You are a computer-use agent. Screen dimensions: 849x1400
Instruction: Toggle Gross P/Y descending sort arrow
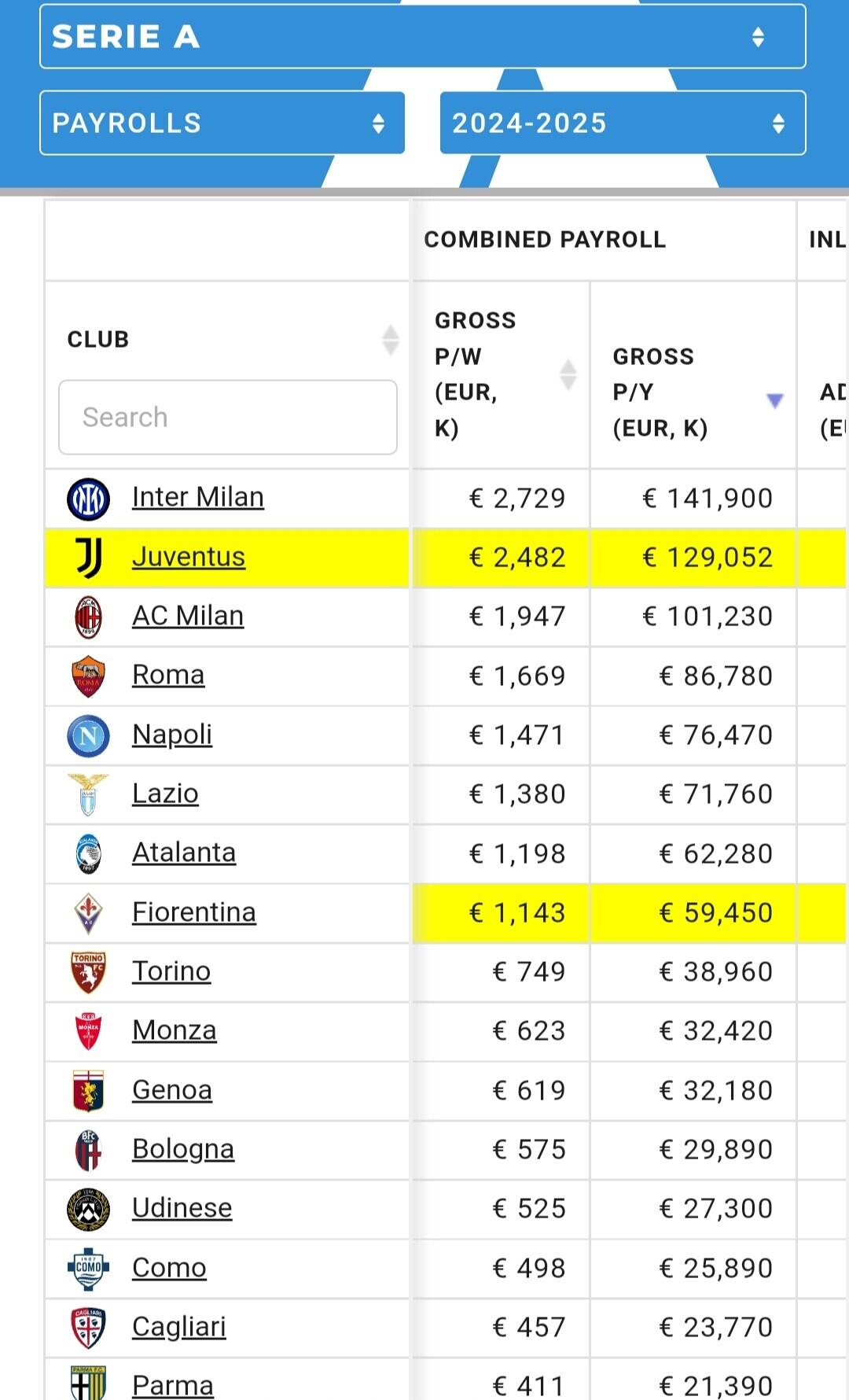point(774,400)
